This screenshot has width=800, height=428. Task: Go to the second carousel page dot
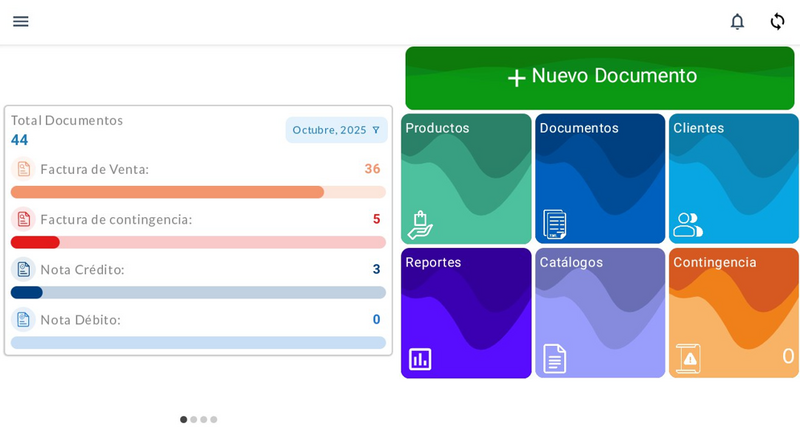pyautogui.click(x=193, y=420)
